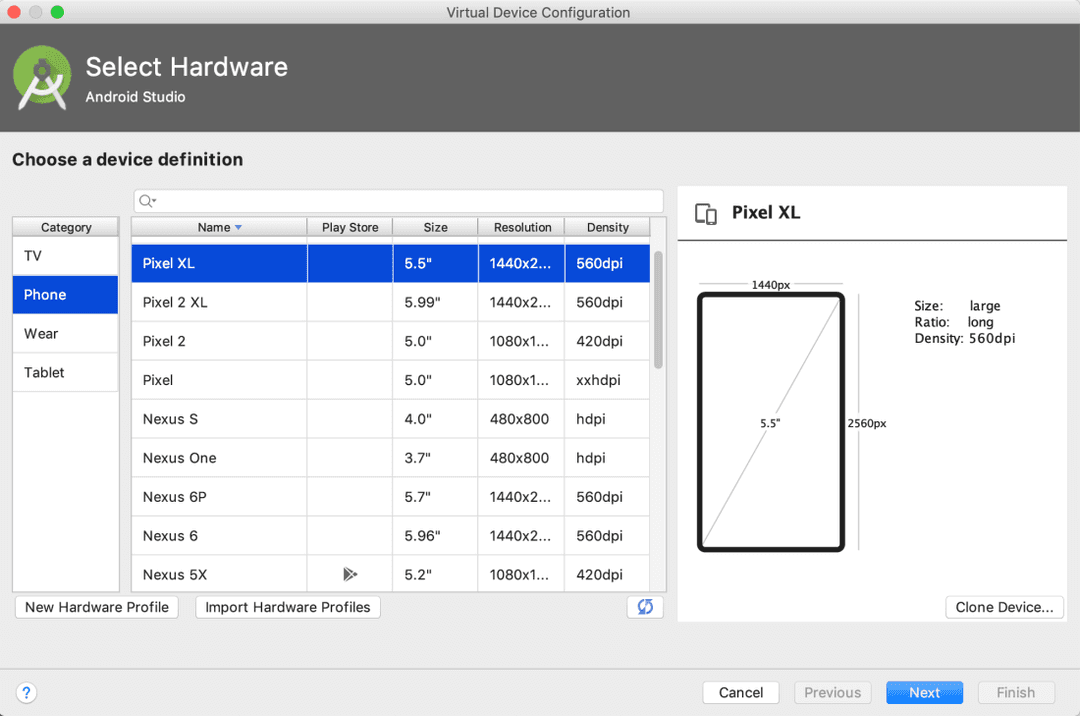1080x716 pixels.
Task: Select the Pixel 2 XL row
Action: click(391, 302)
